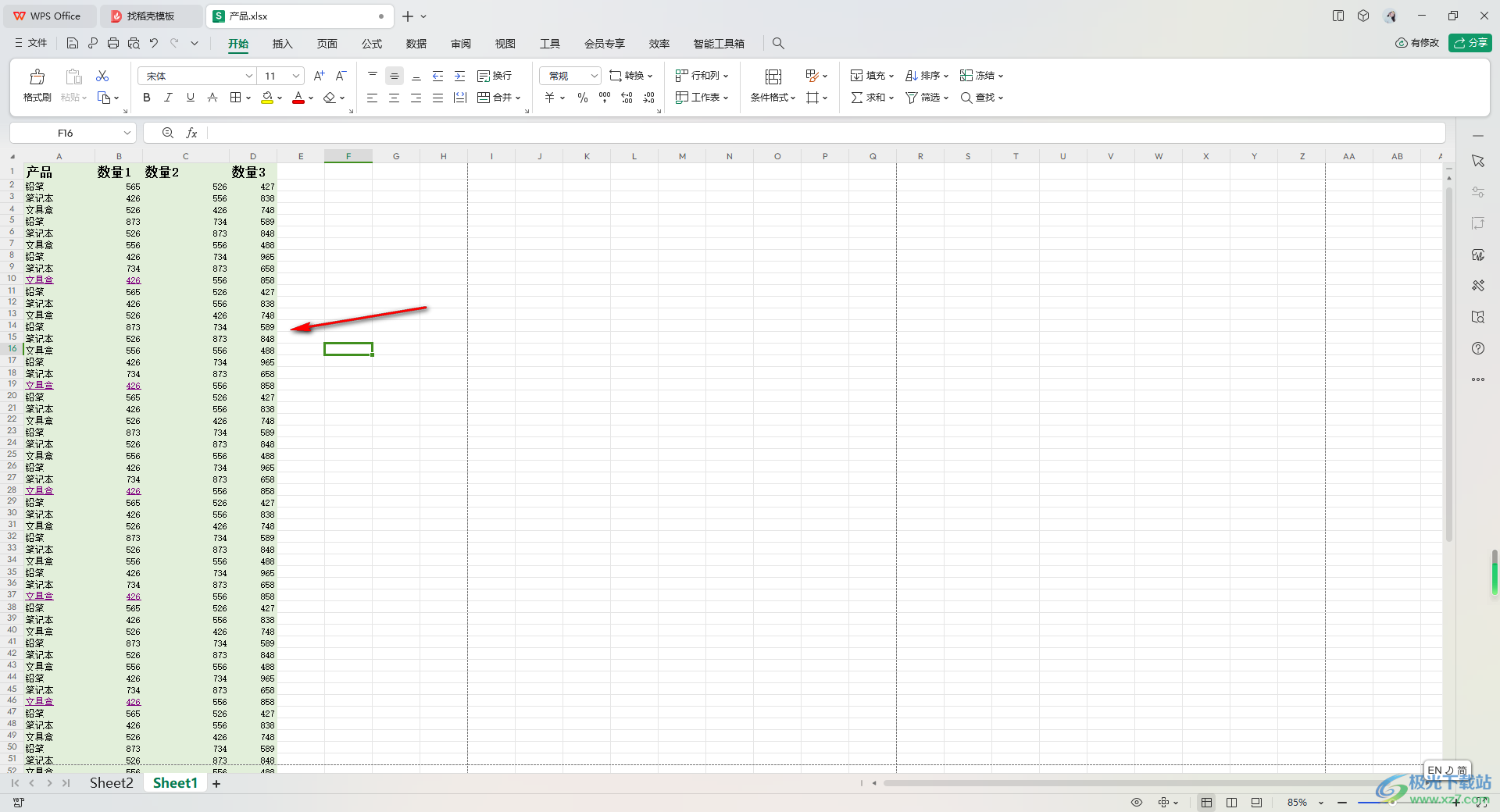Click the Print icon in quick access toolbar
The image size is (1500, 812).
(113, 44)
